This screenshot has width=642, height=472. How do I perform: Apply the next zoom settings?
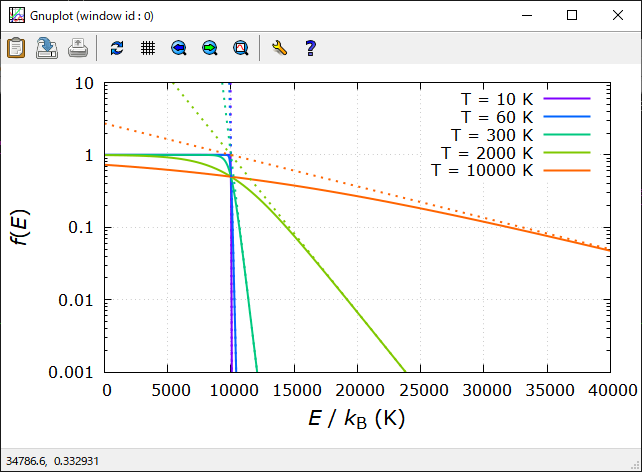click(209, 47)
